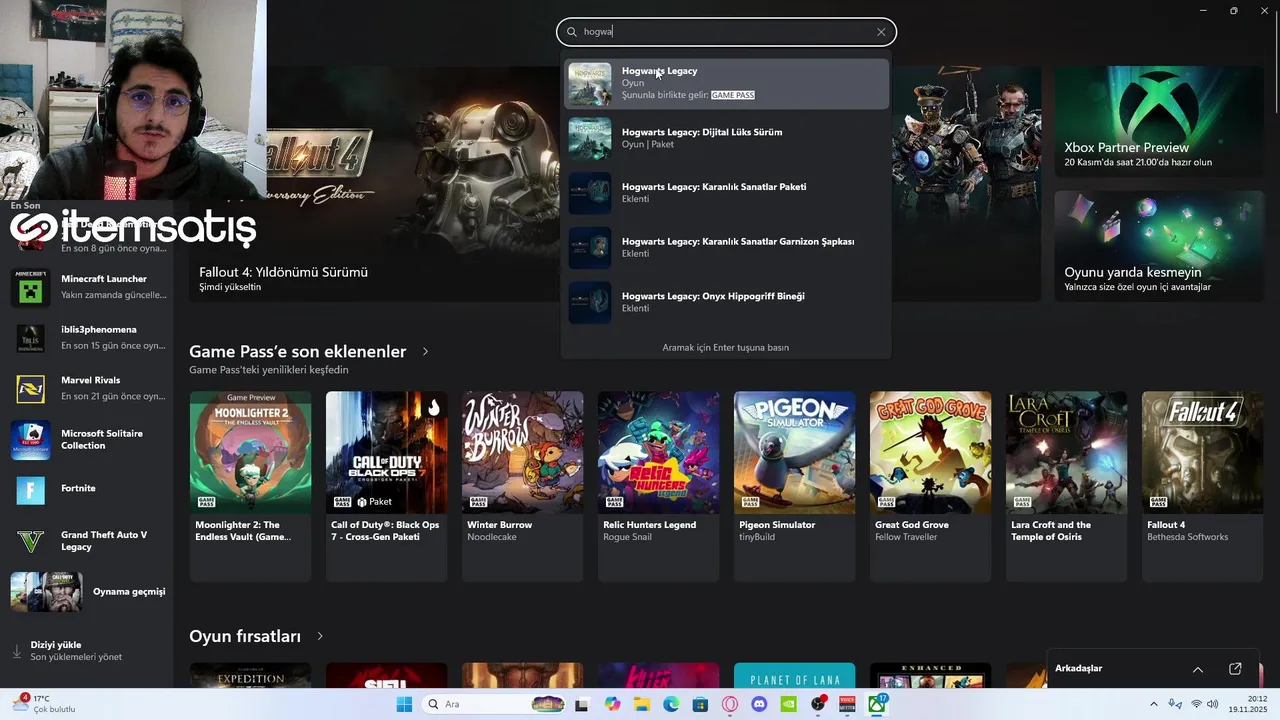Click into the search field containing 'hogwa'
1280x720 pixels.
(726, 32)
